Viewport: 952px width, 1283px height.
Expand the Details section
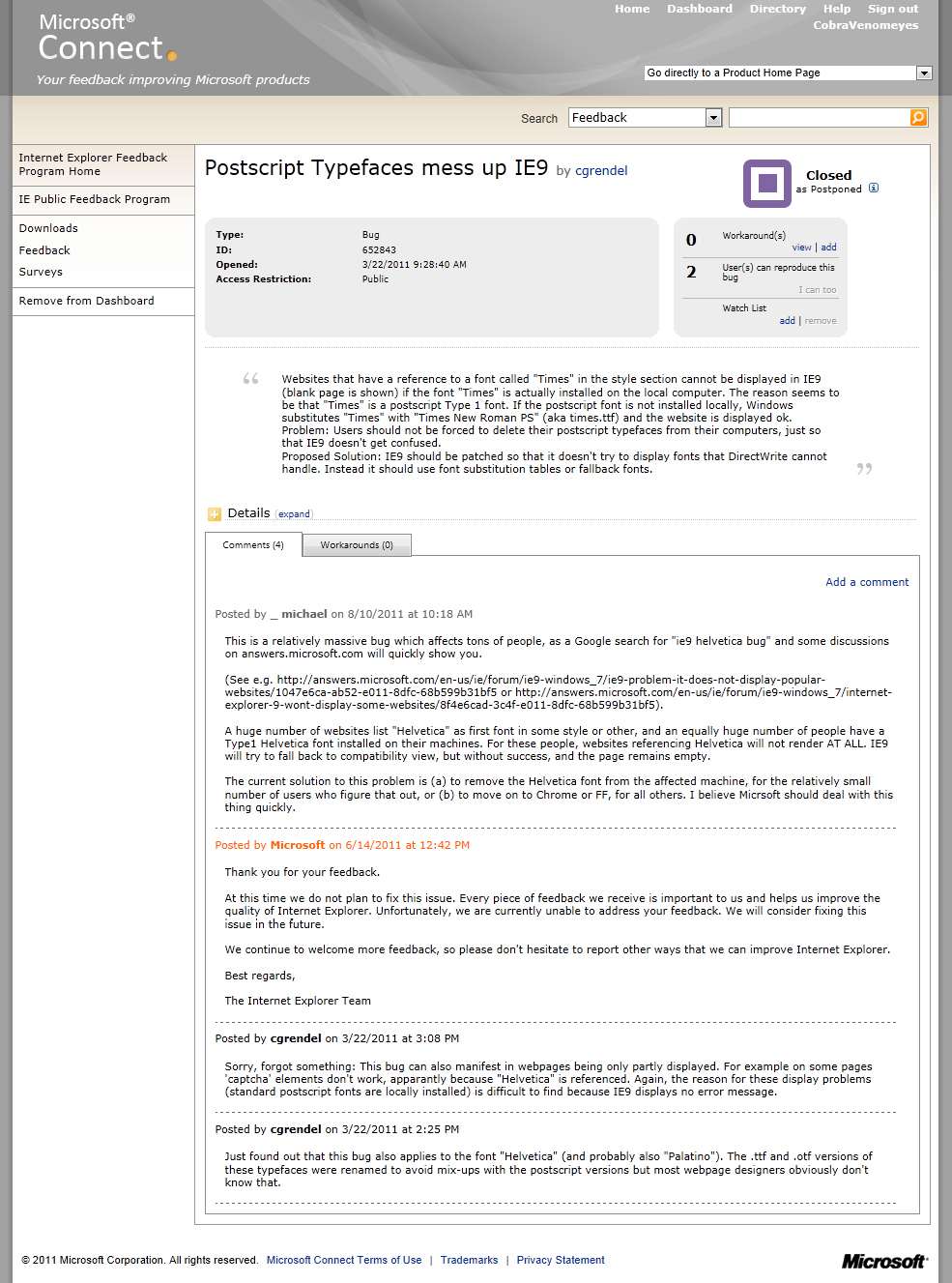295,514
